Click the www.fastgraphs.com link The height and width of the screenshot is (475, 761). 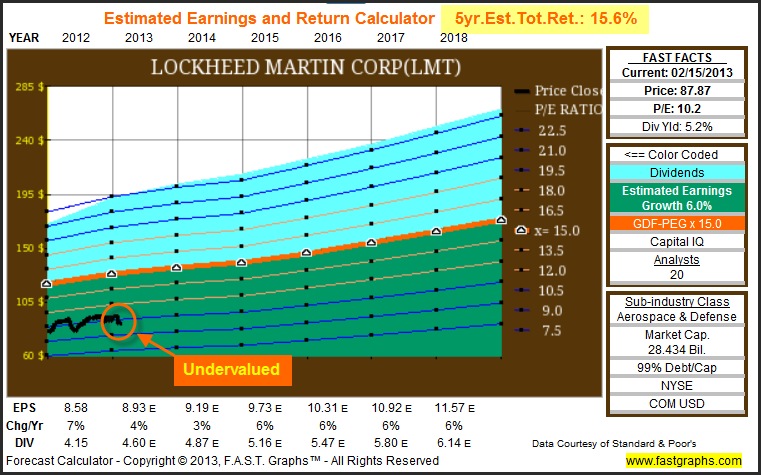pos(683,460)
